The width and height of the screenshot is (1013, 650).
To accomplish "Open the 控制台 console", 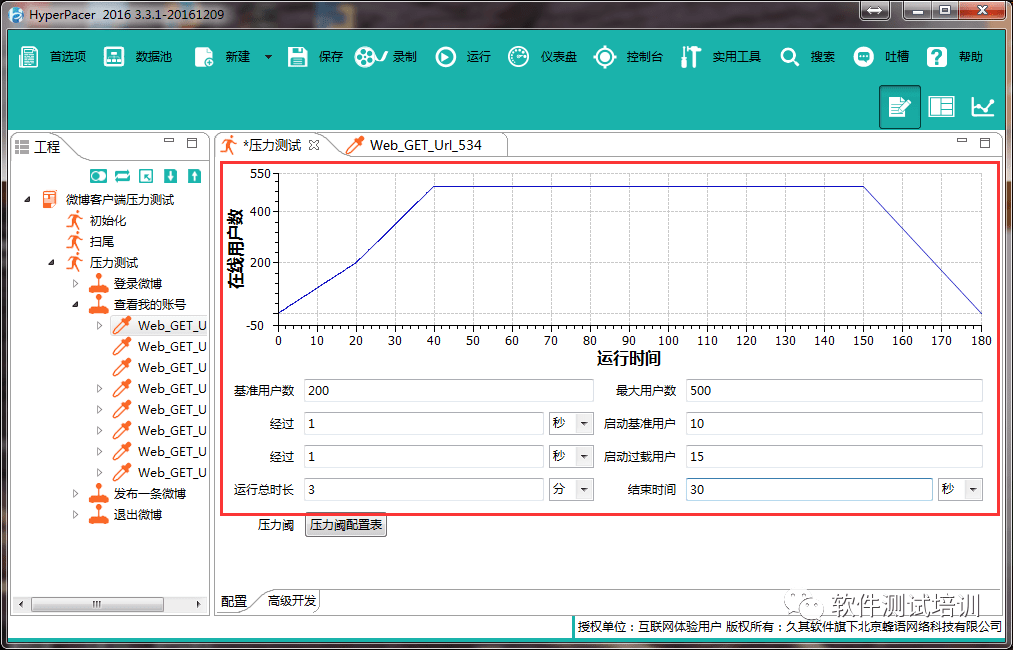I will point(629,57).
